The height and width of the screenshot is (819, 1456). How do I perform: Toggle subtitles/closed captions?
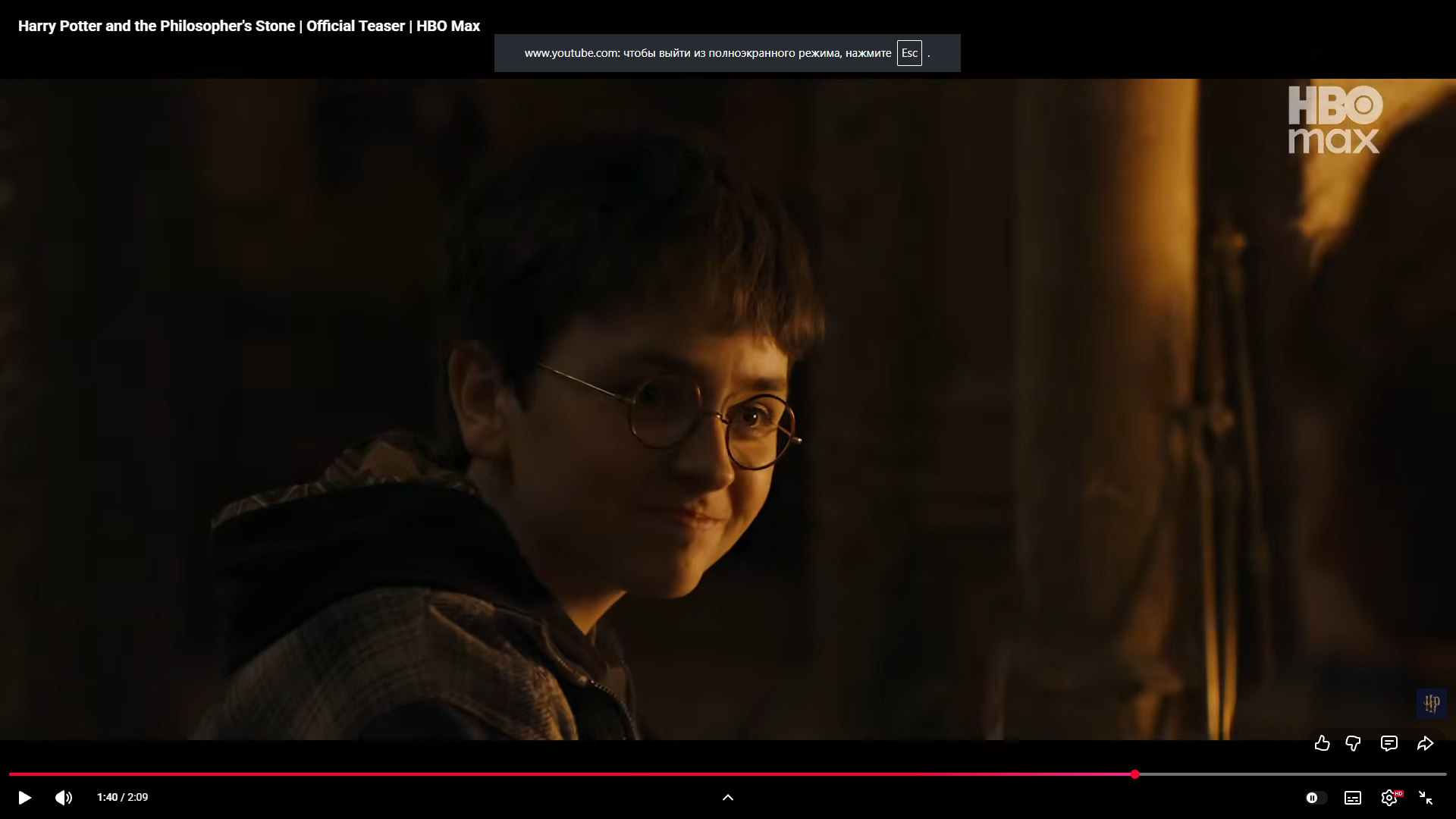[x=1353, y=797]
